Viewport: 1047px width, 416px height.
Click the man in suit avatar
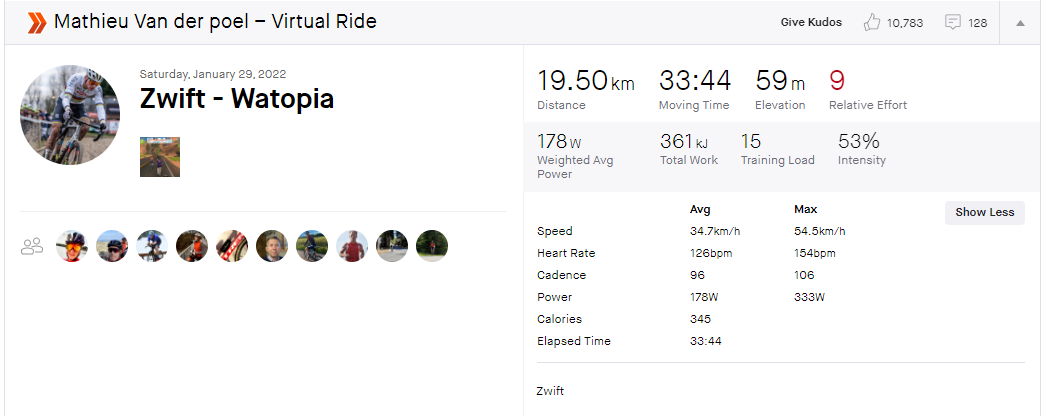[272, 246]
